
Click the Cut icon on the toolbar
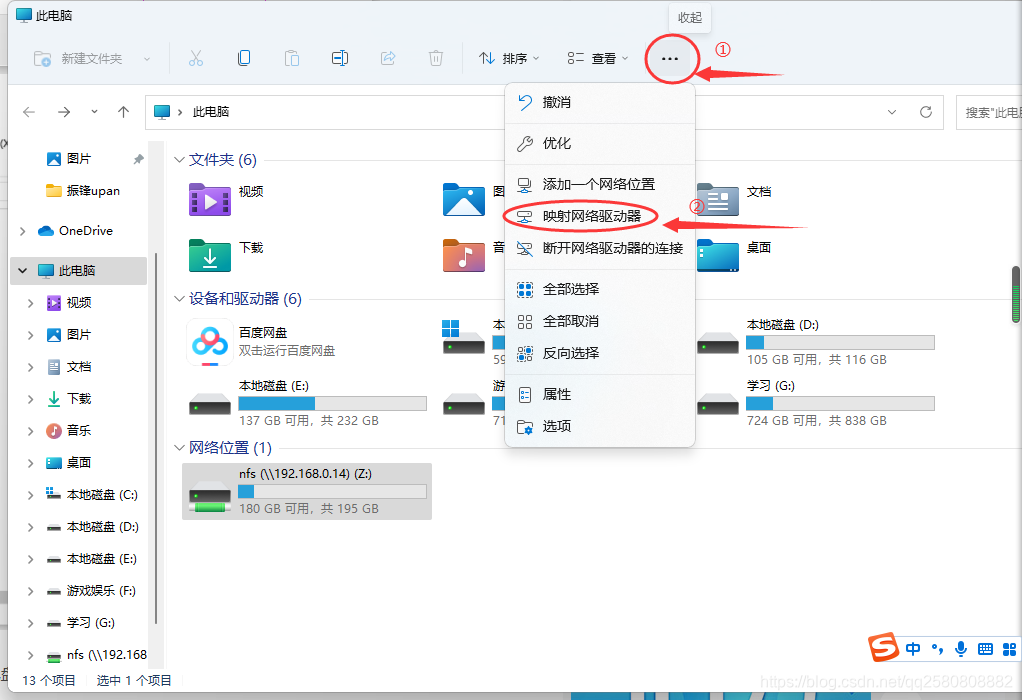pos(196,58)
